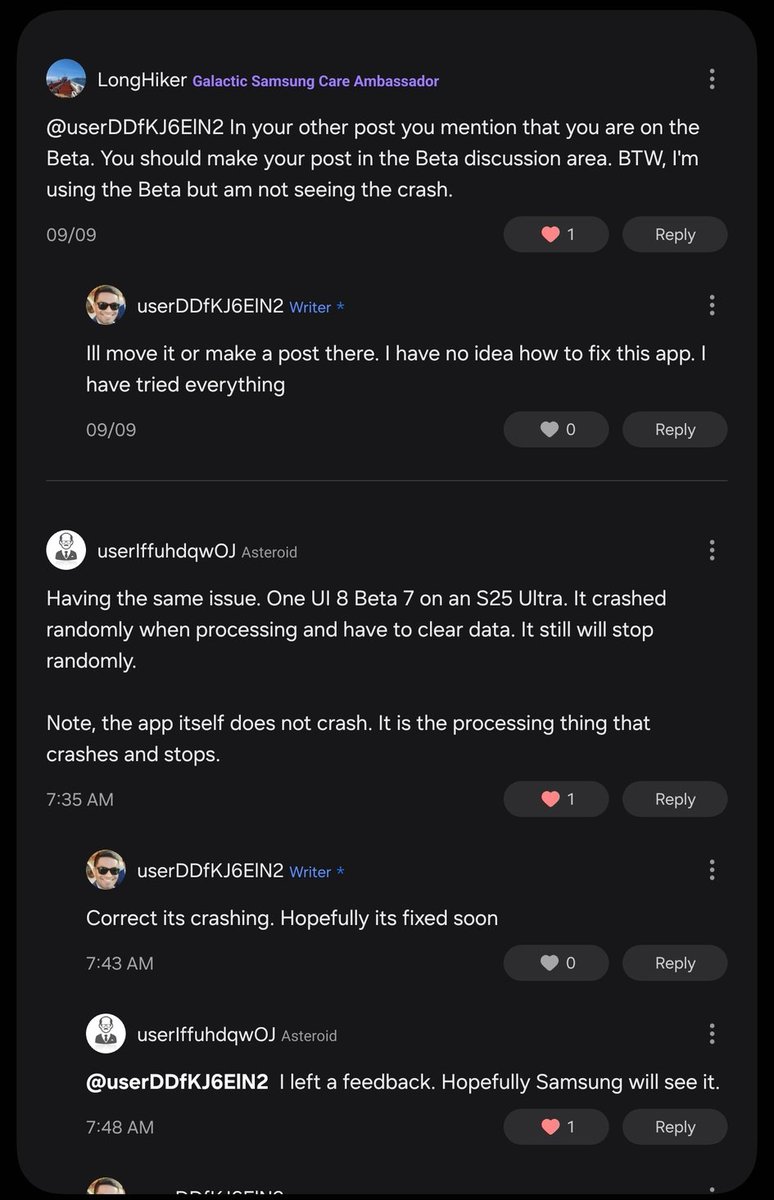774x1200 pixels.
Task: Toggle heart on 'Having the same issue' comment
Action: (557, 799)
